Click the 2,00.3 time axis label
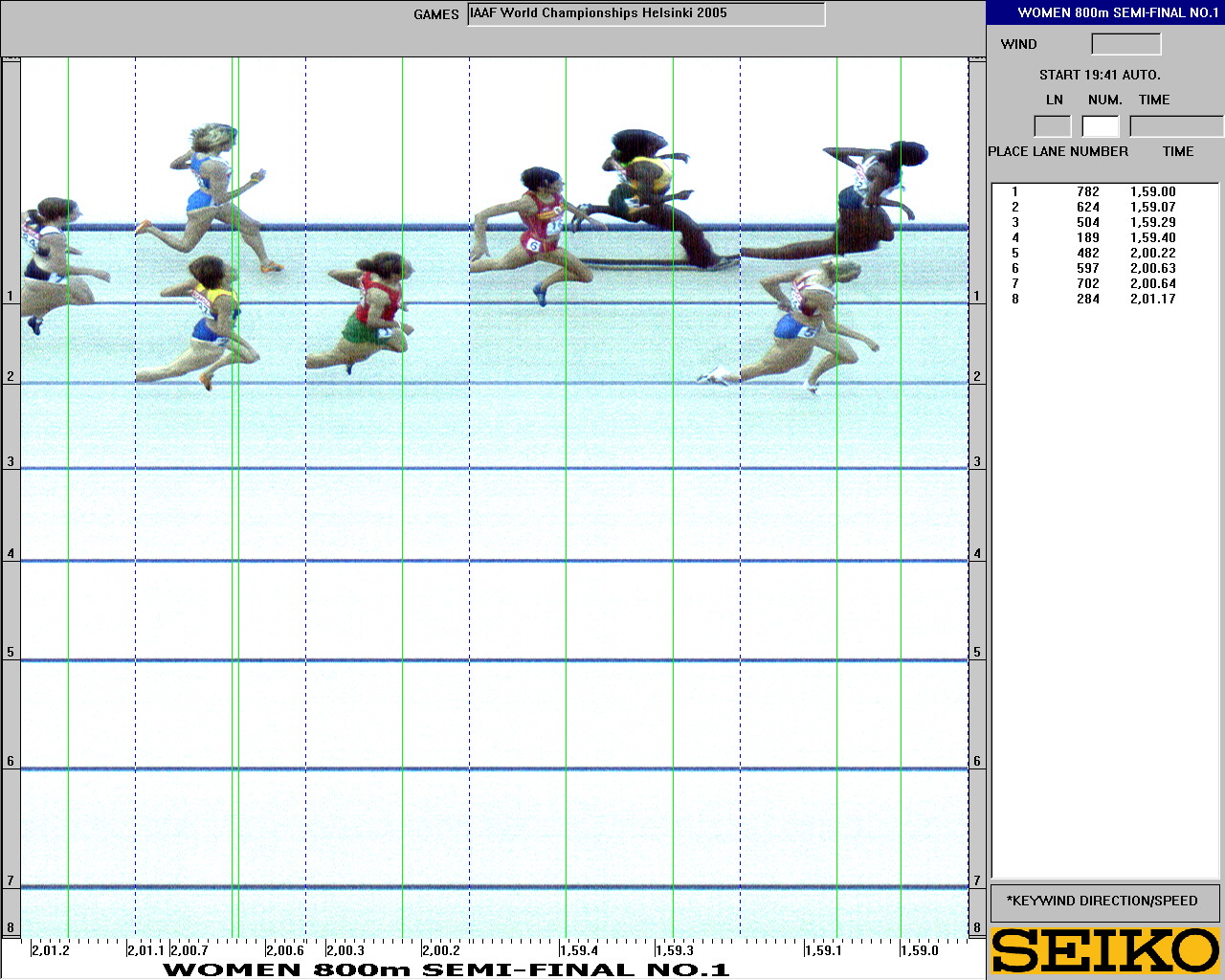Viewport: 1225px width, 980px height. (x=345, y=950)
